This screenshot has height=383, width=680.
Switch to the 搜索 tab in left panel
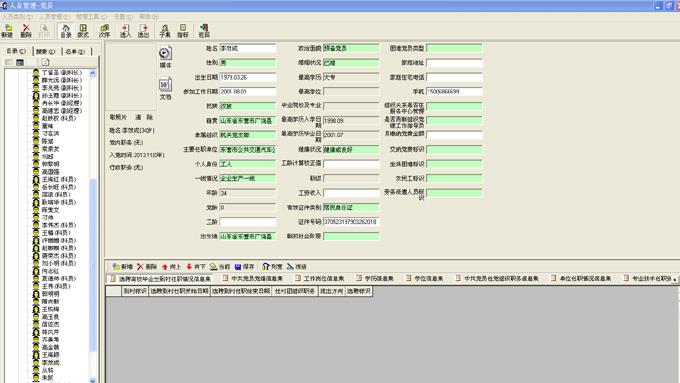pos(45,51)
